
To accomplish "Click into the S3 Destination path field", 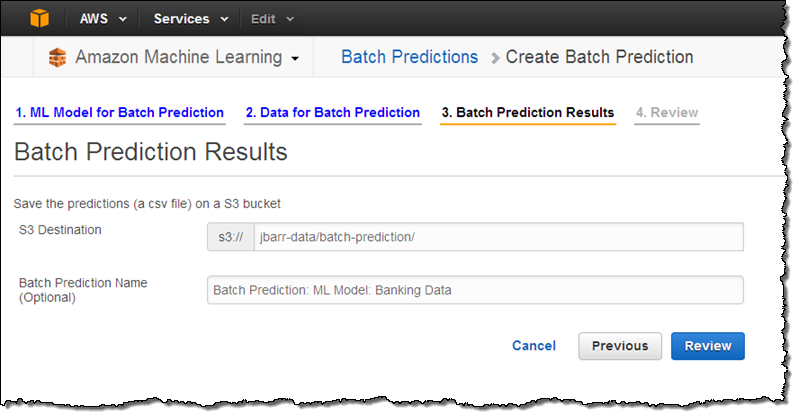I will pos(498,237).
